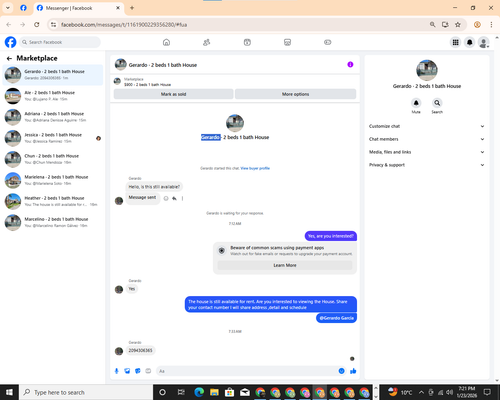Open more options for 'Message sent' bubble
Viewport: 500px width, 400px height.
182,198
